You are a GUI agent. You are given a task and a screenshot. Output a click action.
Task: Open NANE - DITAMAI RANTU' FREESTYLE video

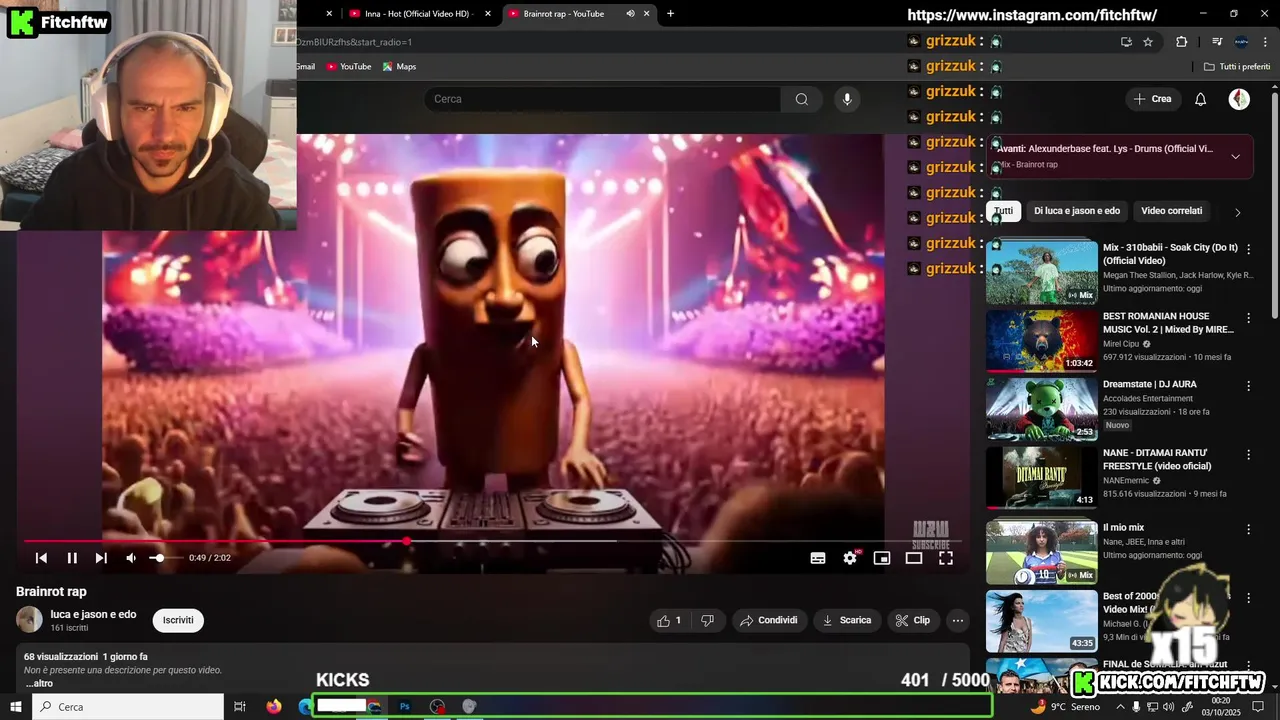(x=1157, y=460)
